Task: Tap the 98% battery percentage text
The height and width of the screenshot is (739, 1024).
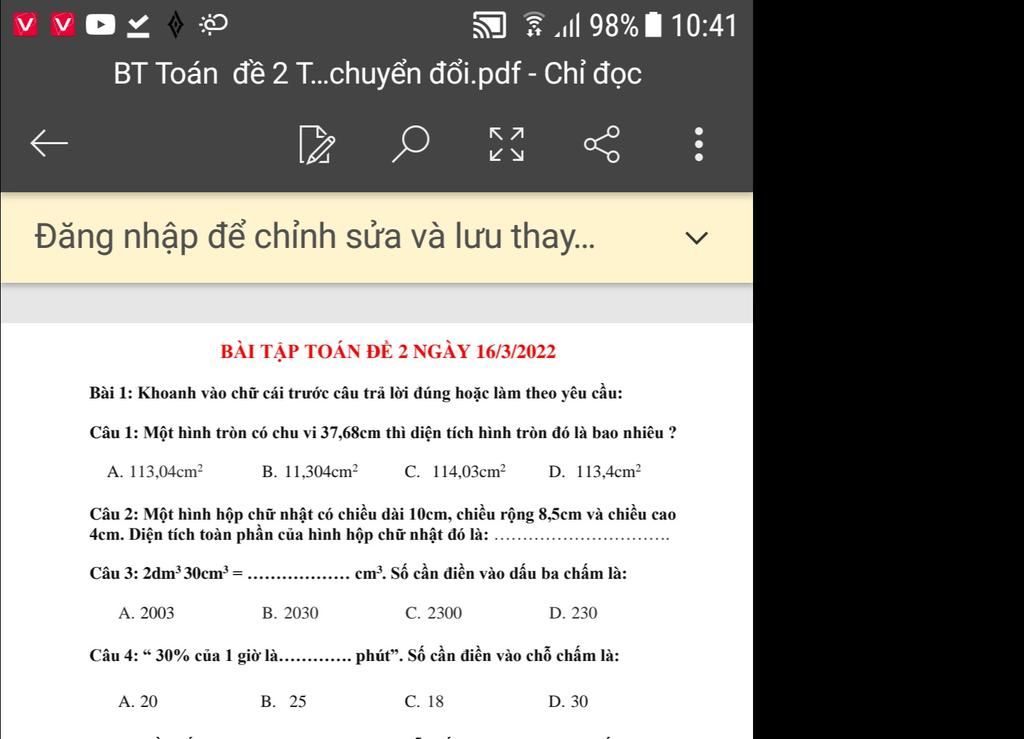Action: (x=614, y=26)
